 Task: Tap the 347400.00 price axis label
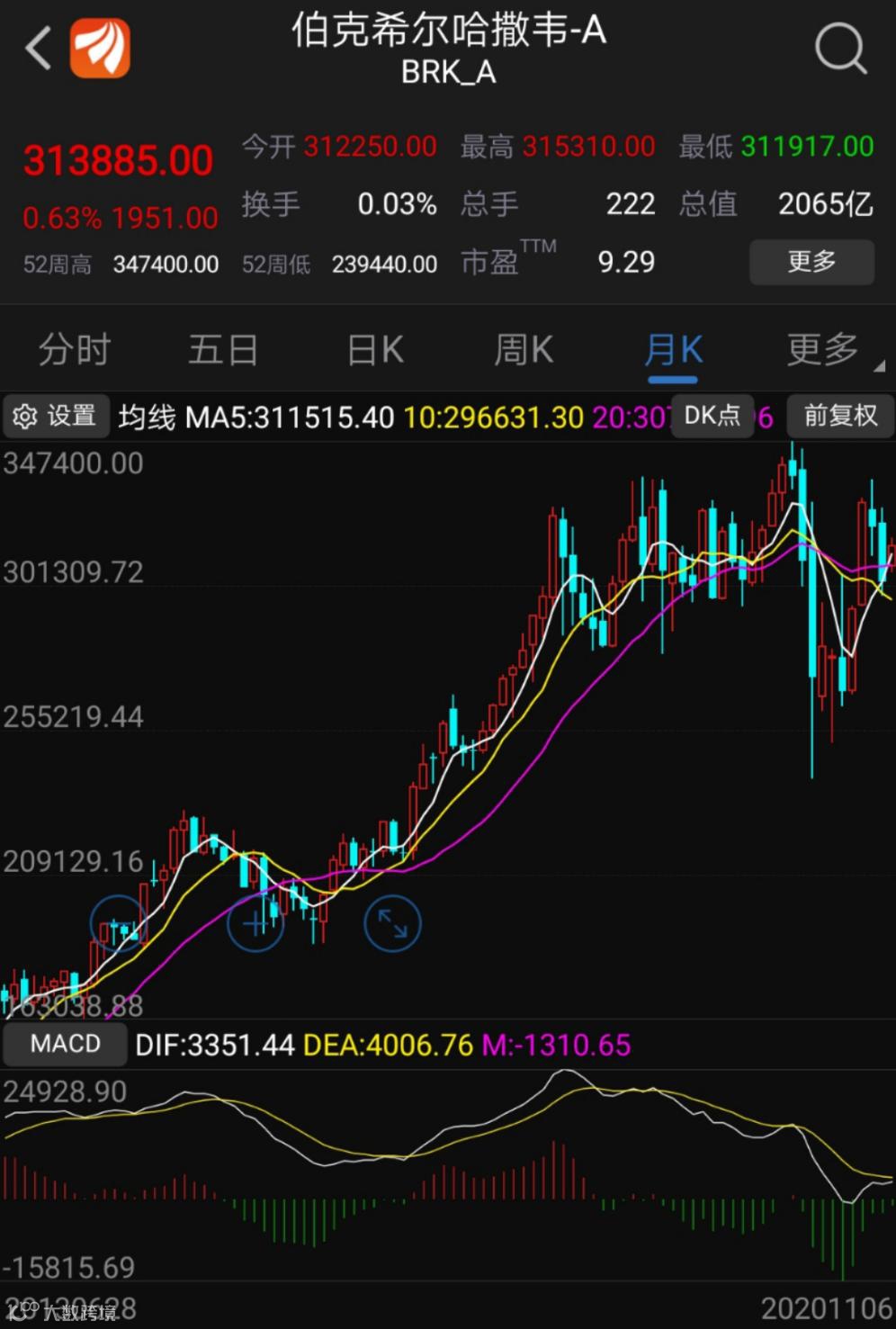click(x=73, y=463)
